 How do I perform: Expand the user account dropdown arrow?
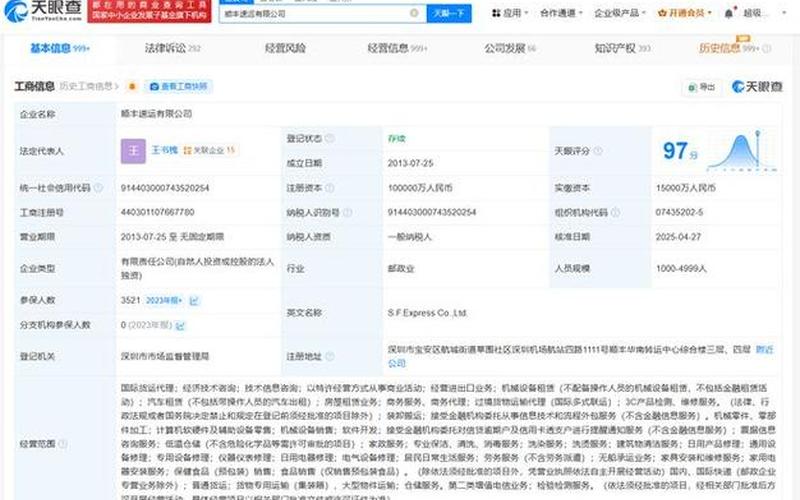point(784,13)
